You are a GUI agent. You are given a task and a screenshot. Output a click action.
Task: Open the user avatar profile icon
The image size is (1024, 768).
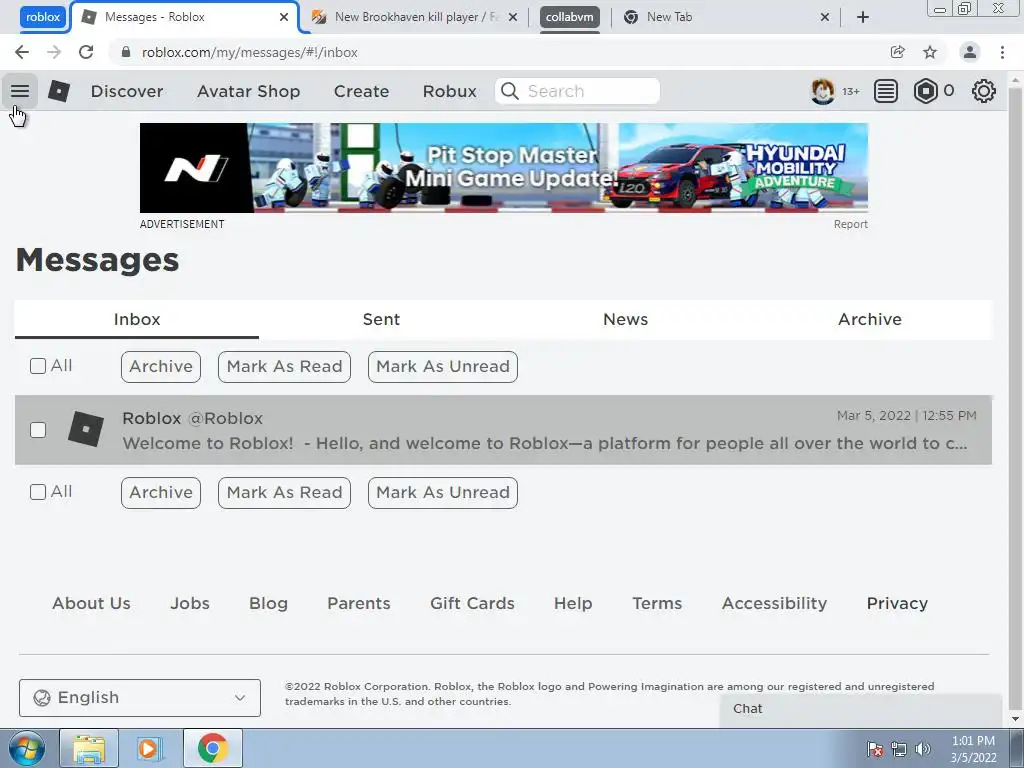point(822,91)
